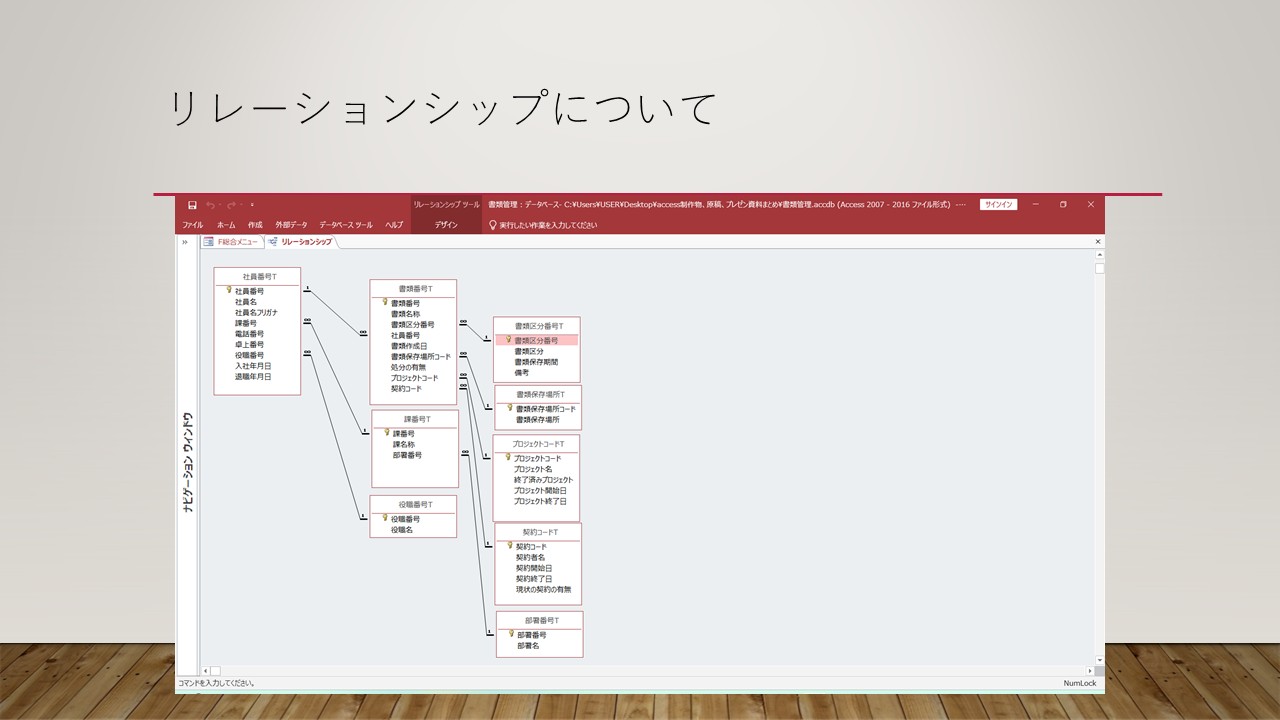Open the Customize Quick Access Toolbar dropdown
This screenshot has width=1280, height=720.
point(252,205)
